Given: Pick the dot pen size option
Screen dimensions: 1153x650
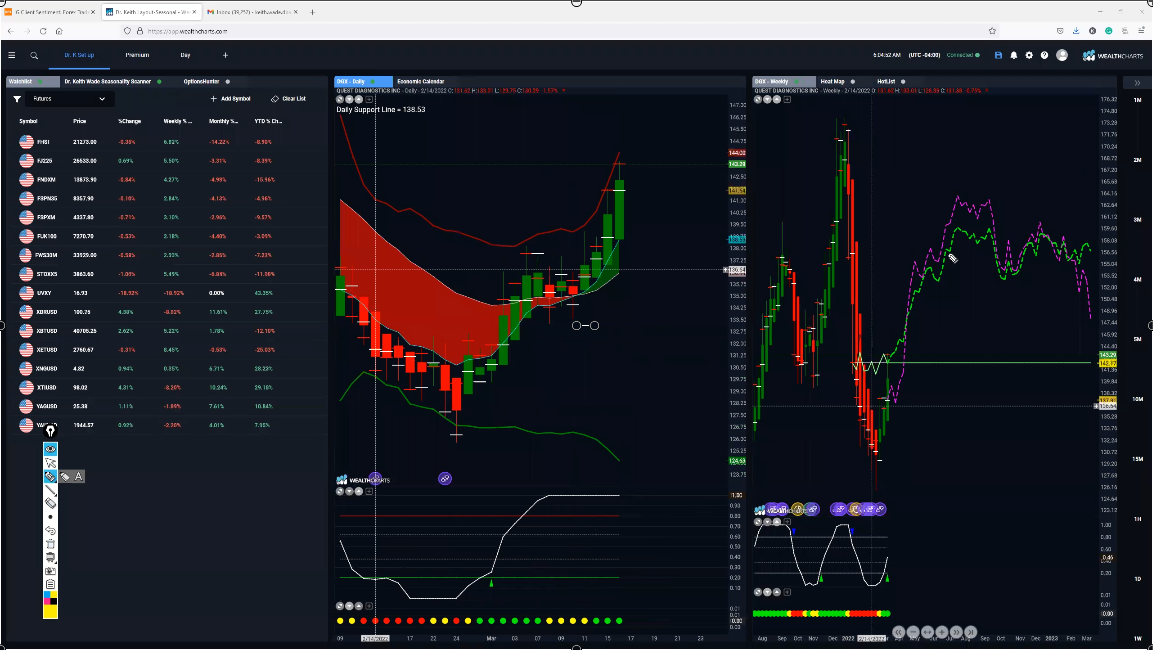Looking at the screenshot, I should click(x=50, y=517).
